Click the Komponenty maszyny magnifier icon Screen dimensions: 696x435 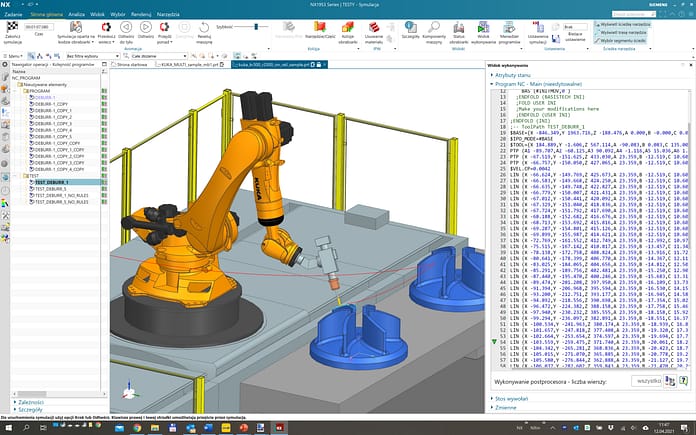click(x=434, y=28)
